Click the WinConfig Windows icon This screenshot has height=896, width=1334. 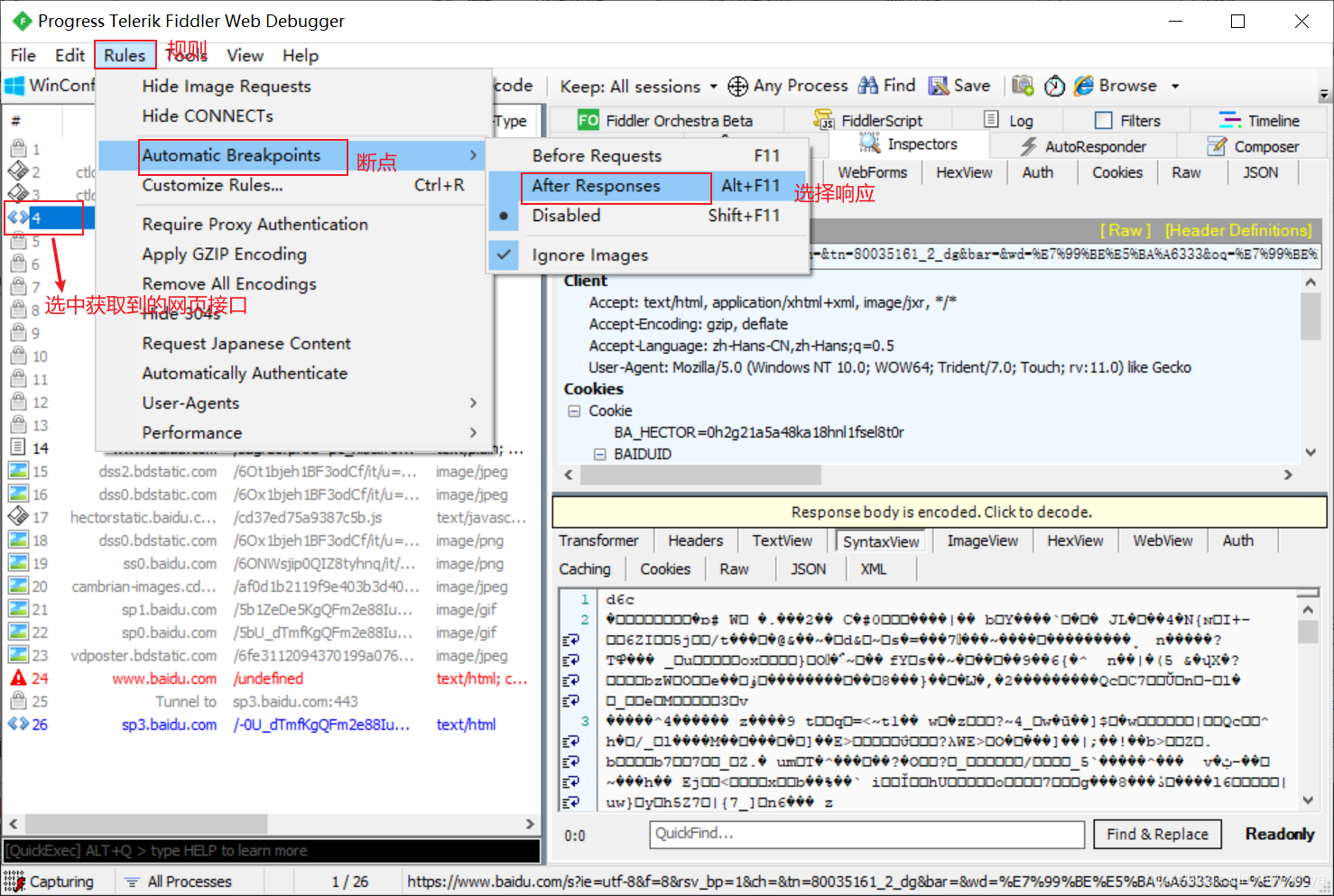point(14,86)
